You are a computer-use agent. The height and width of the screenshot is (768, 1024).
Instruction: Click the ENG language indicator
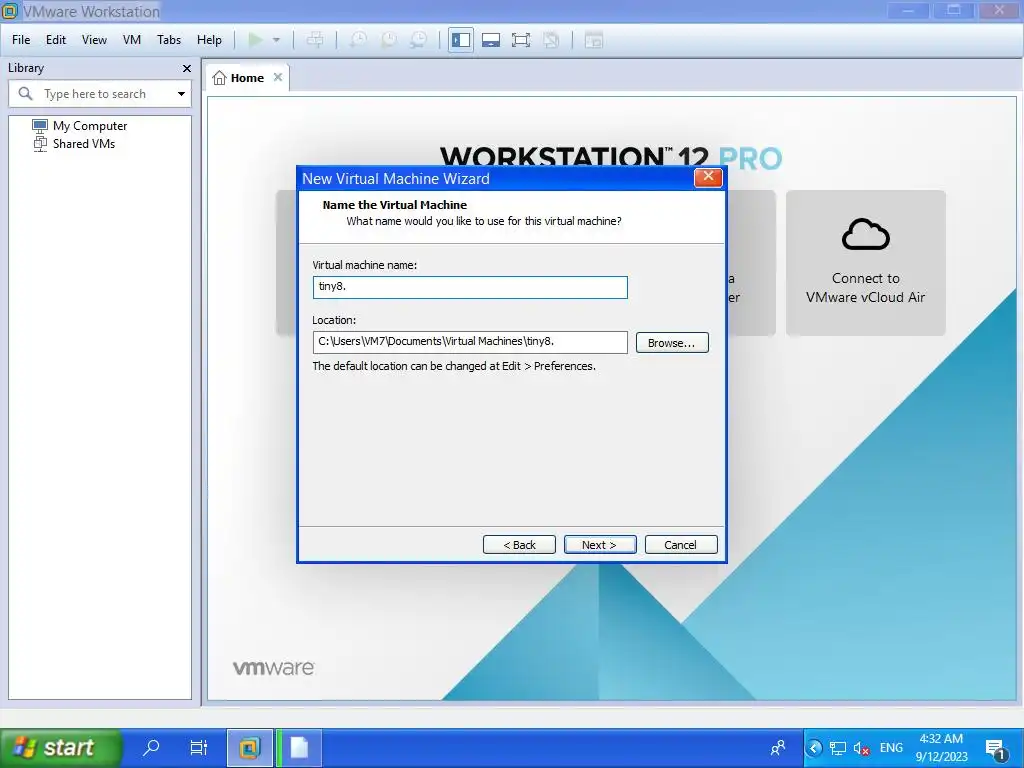pos(891,748)
